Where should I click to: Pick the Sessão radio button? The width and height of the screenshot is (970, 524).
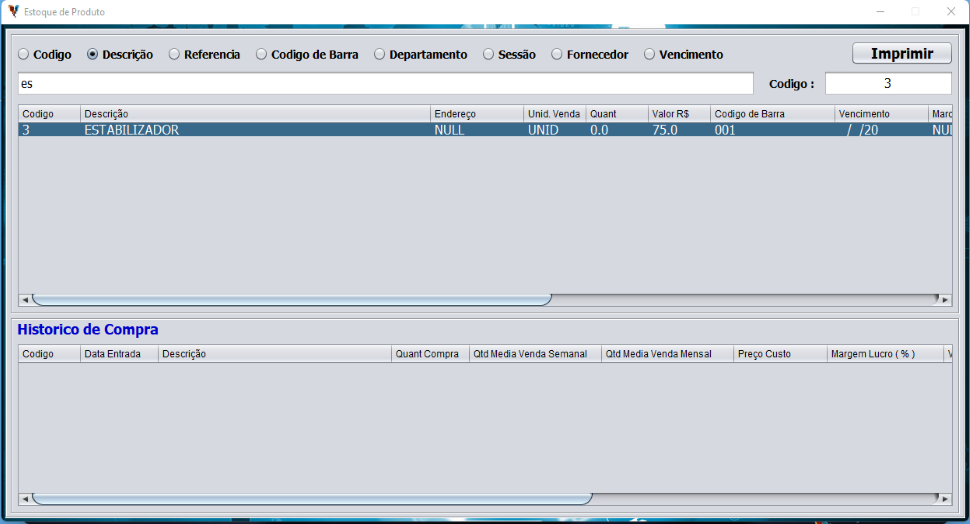coord(489,55)
